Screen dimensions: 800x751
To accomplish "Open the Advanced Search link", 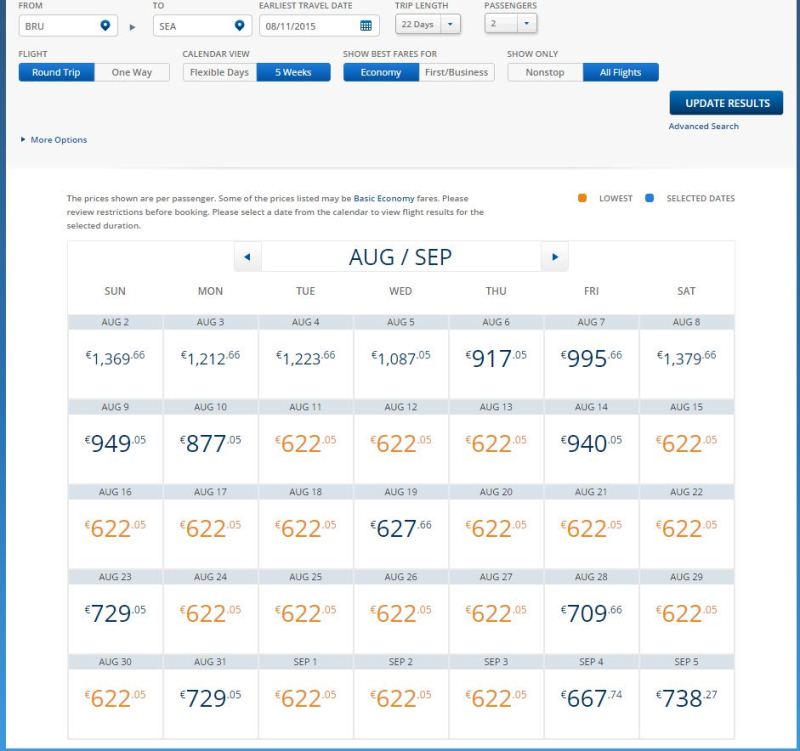I will point(703,127).
